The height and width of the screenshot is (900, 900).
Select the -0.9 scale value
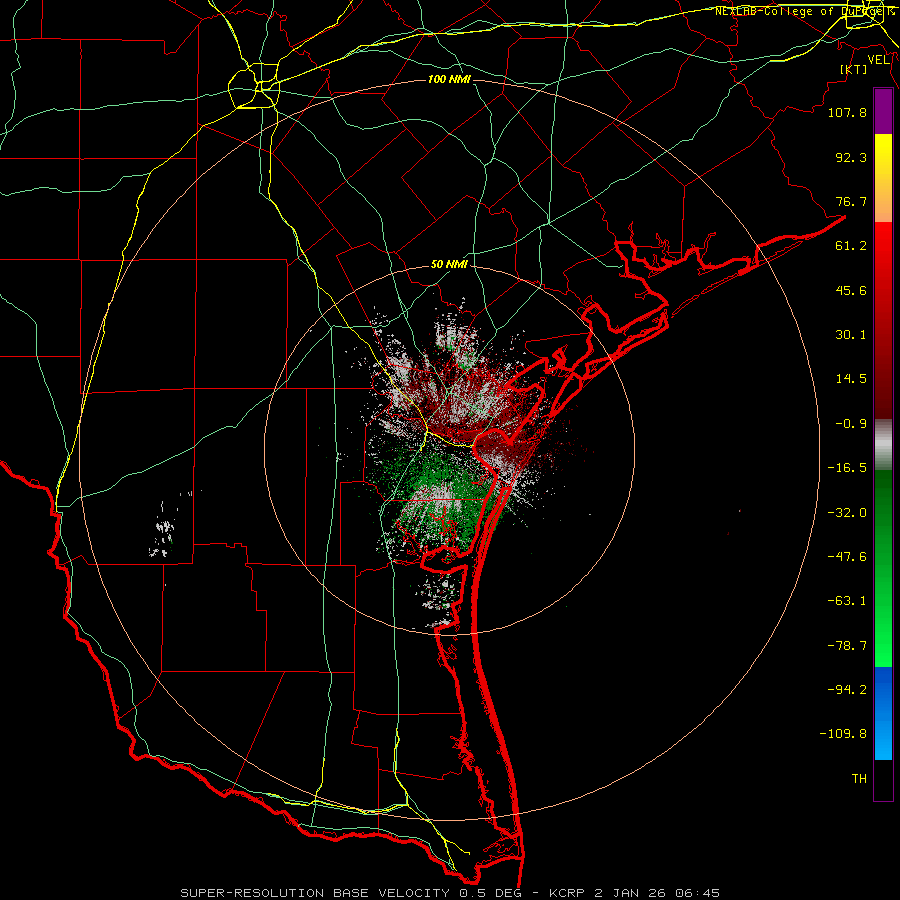pyautogui.click(x=851, y=424)
